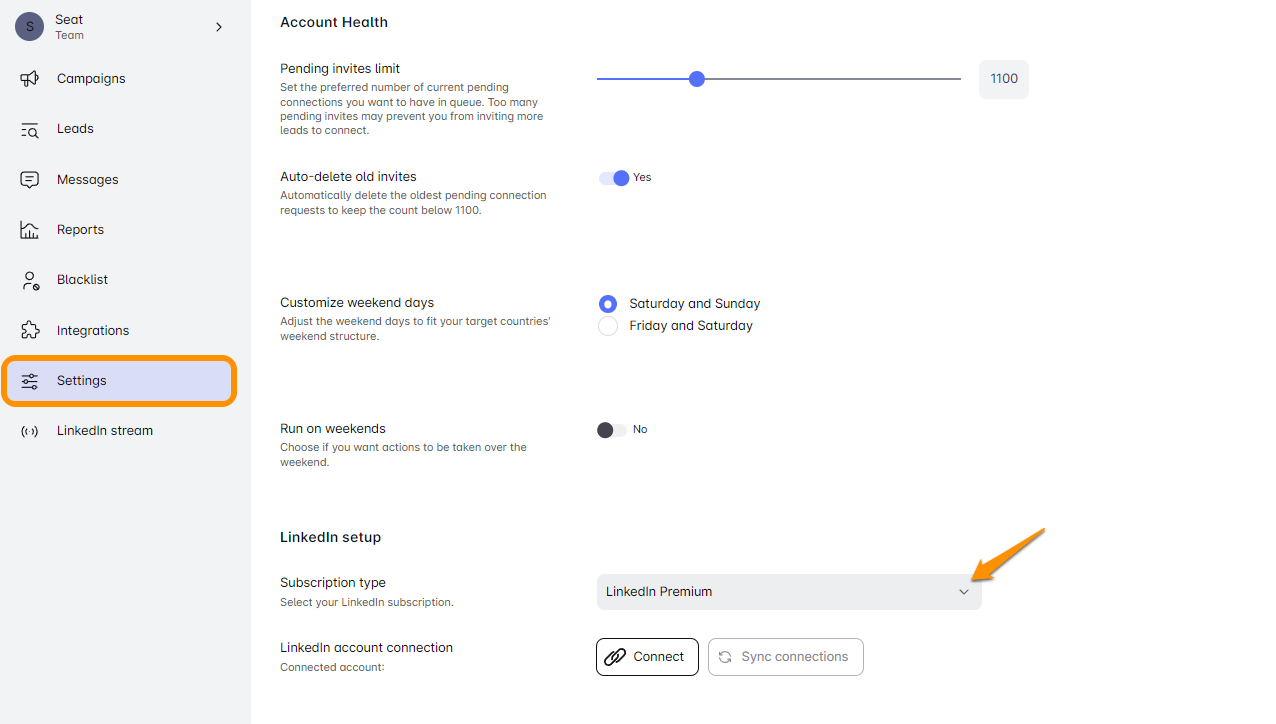
Task: Enable the Run on weekends toggle
Action: coord(611,430)
